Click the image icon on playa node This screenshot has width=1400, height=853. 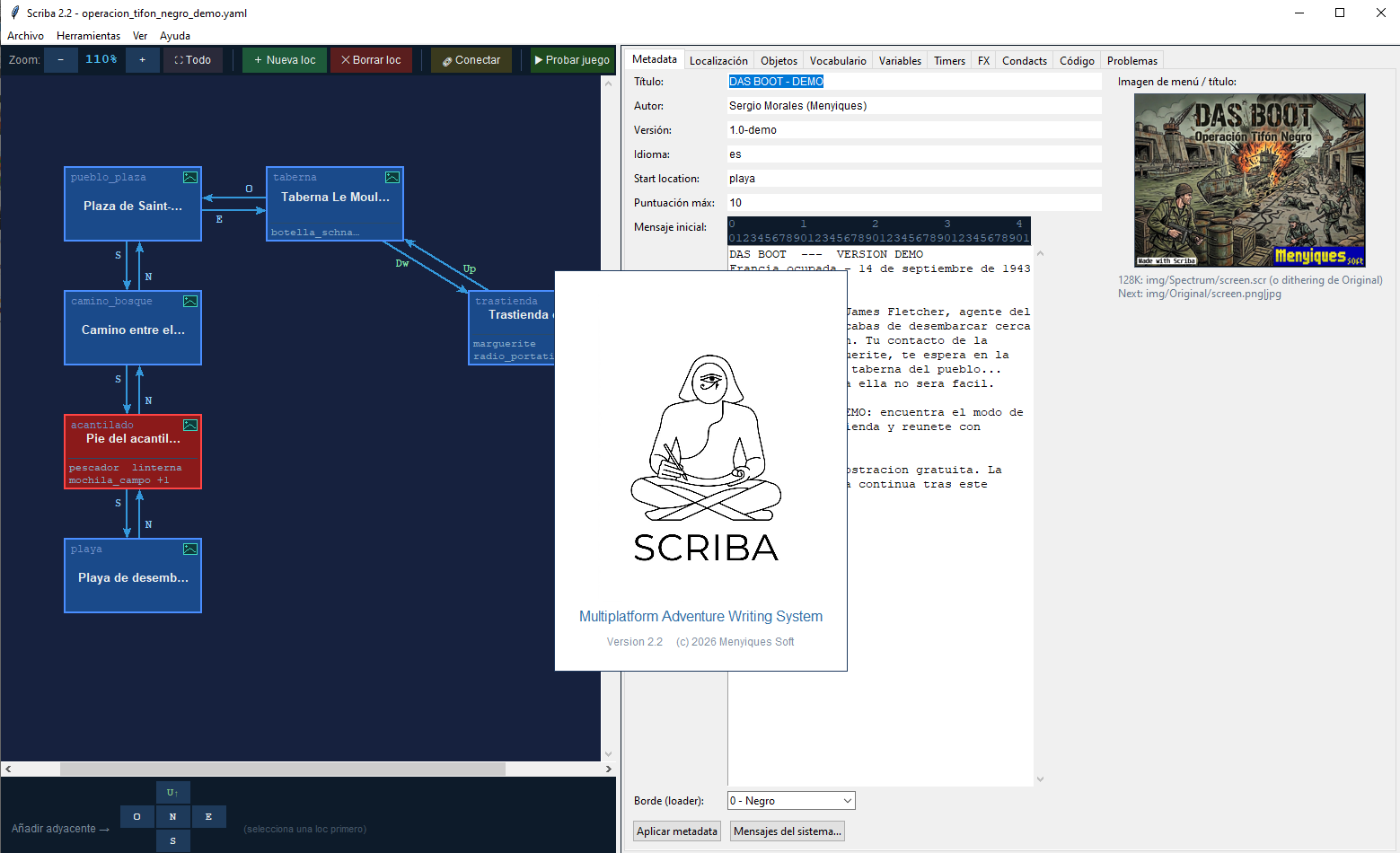(190, 549)
